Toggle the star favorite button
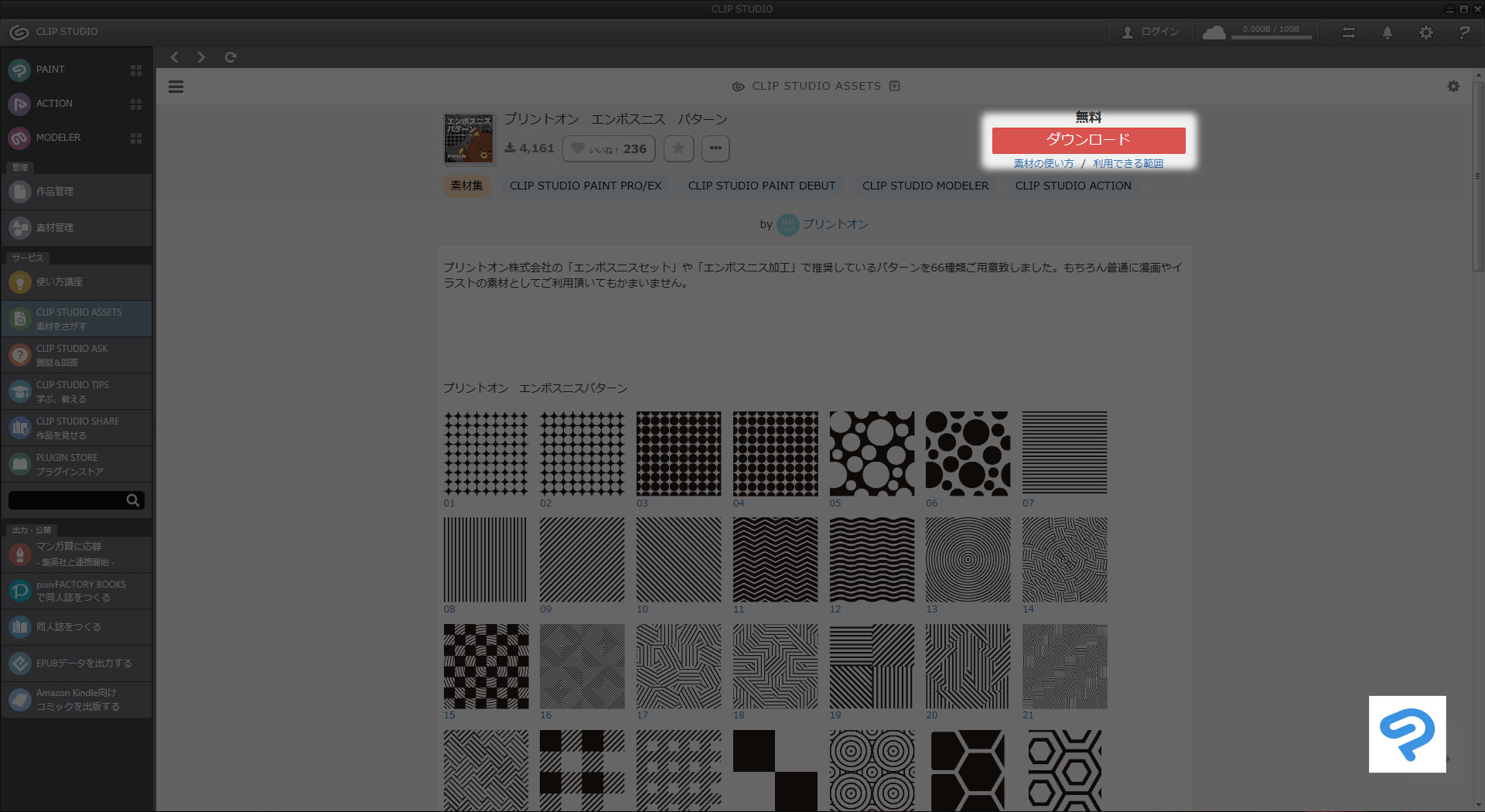Image resolution: width=1485 pixels, height=812 pixels. point(678,148)
